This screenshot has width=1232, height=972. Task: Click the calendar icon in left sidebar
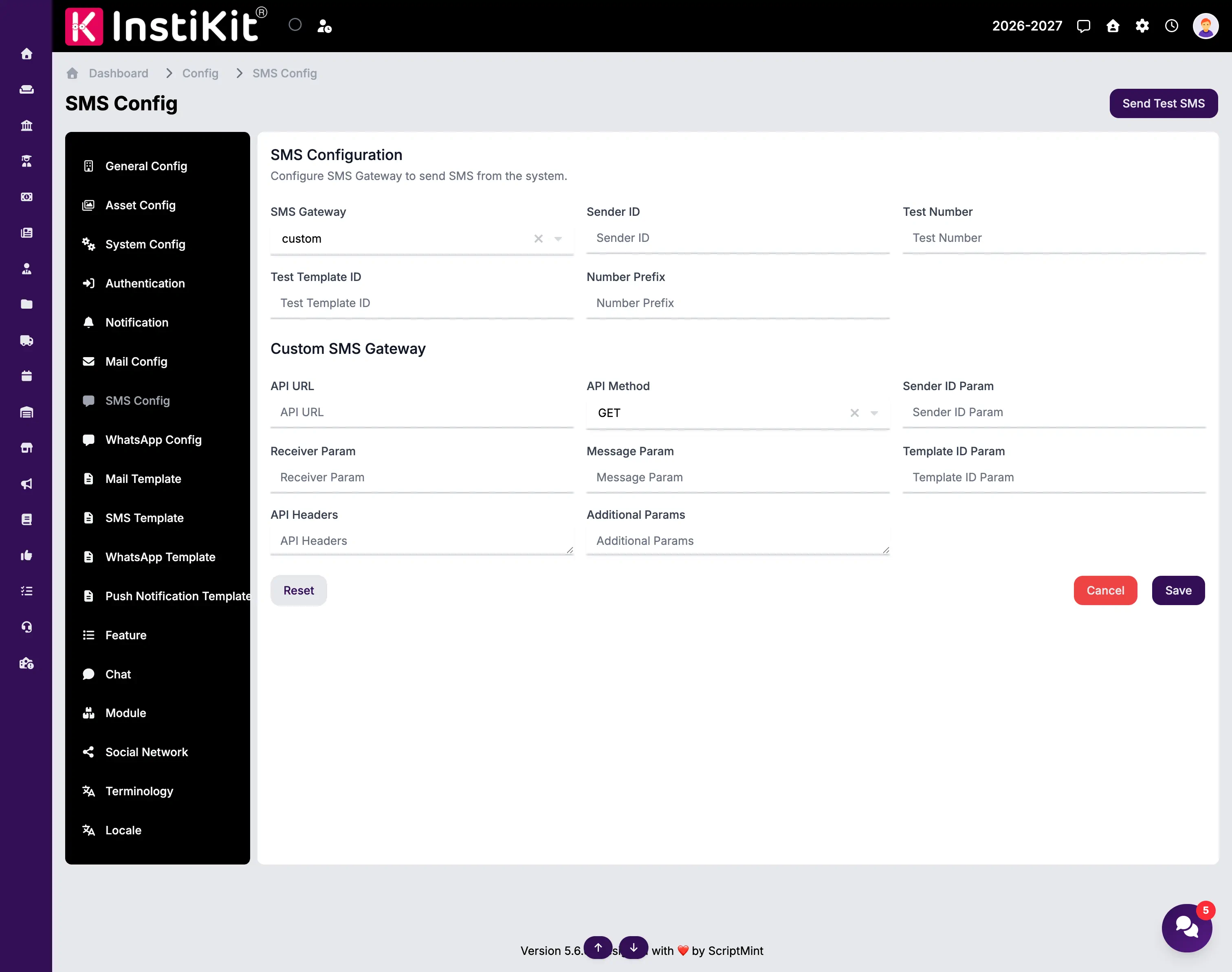(x=26, y=375)
